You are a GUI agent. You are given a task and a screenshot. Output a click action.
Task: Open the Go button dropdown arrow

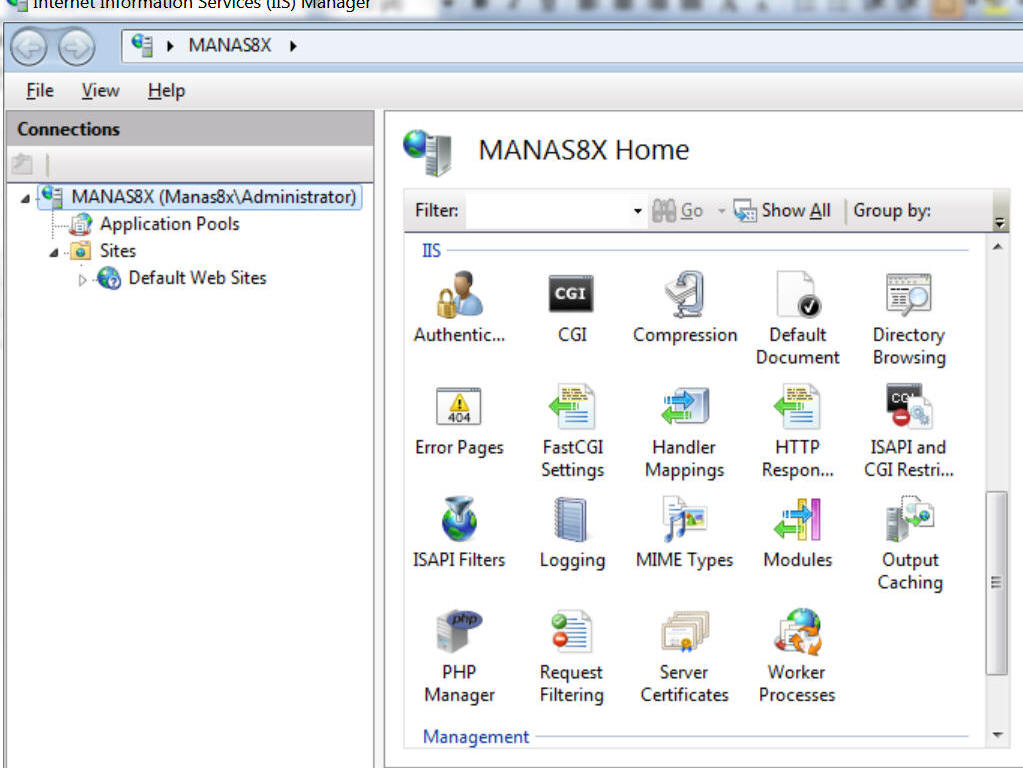click(x=721, y=211)
